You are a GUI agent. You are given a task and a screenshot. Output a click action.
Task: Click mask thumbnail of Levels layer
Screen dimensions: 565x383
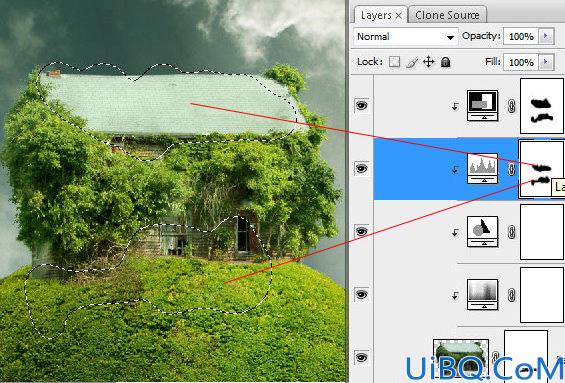point(542,169)
